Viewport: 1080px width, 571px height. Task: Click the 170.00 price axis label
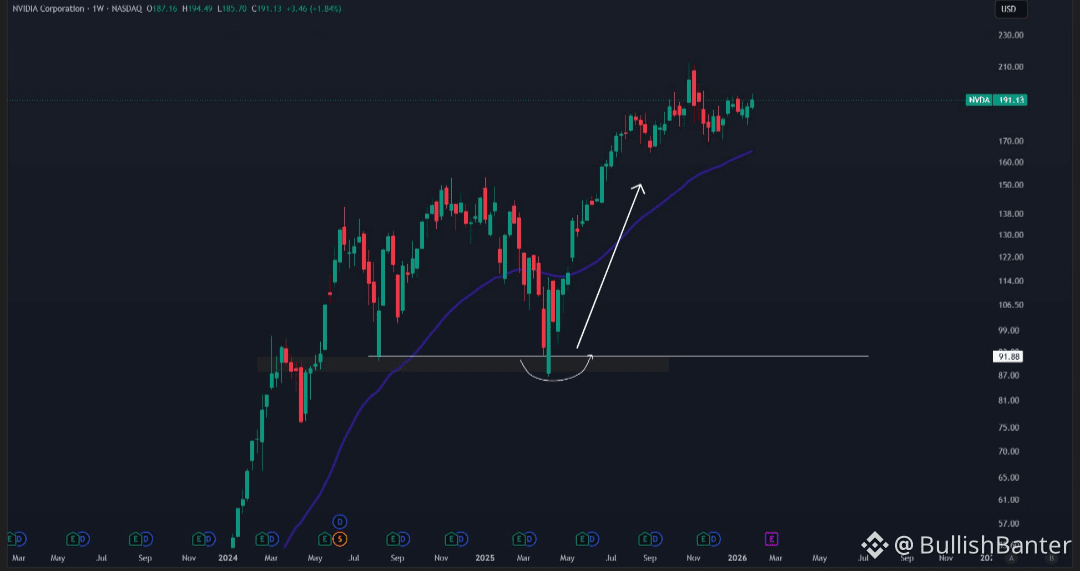1010,141
